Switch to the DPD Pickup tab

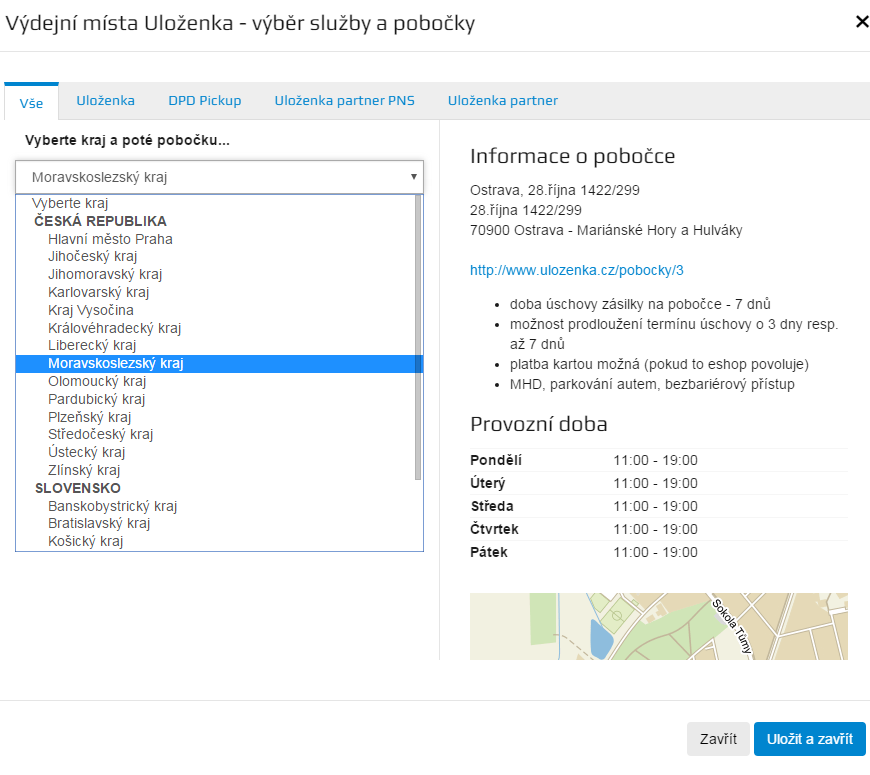click(205, 100)
